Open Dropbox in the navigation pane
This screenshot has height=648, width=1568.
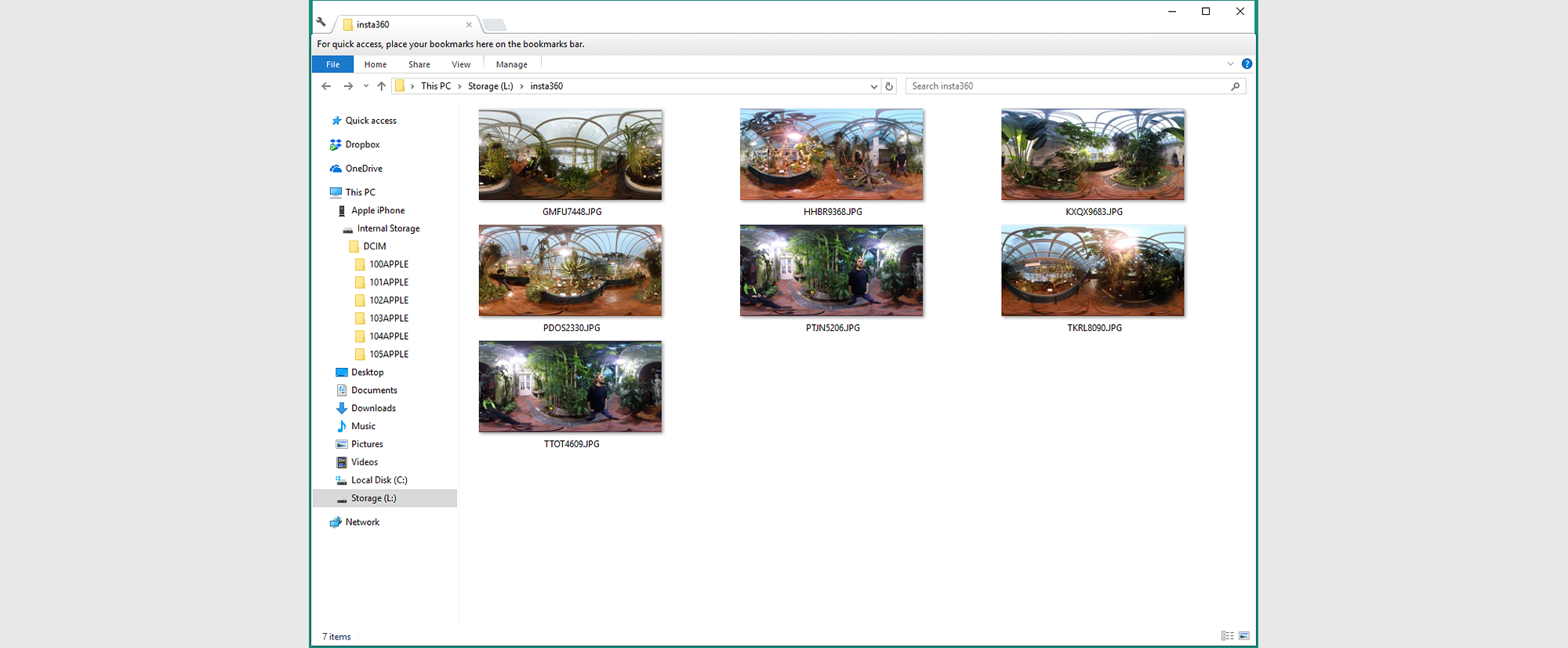point(354,144)
